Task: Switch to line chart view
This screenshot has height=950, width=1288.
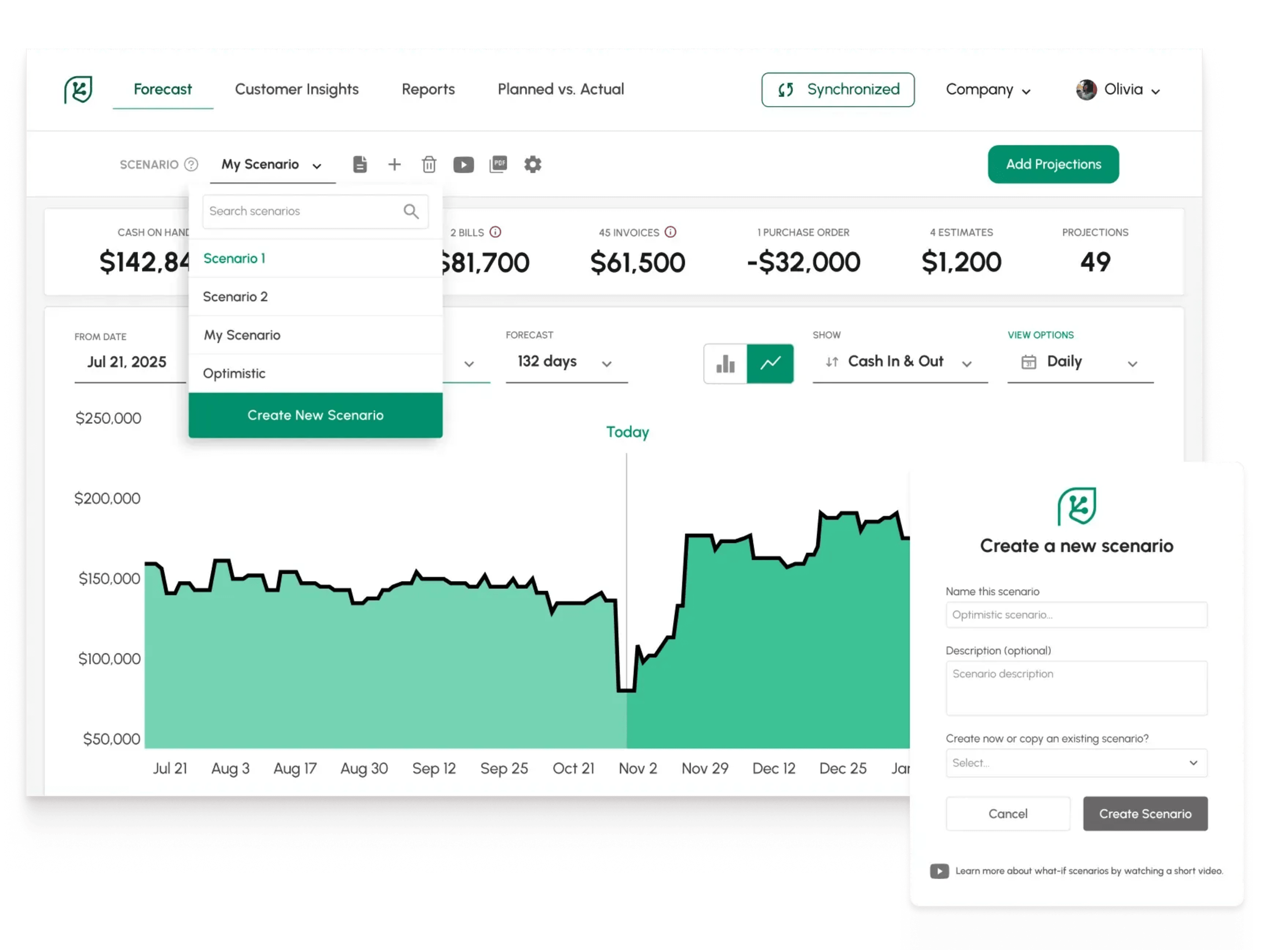Action: tap(770, 363)
